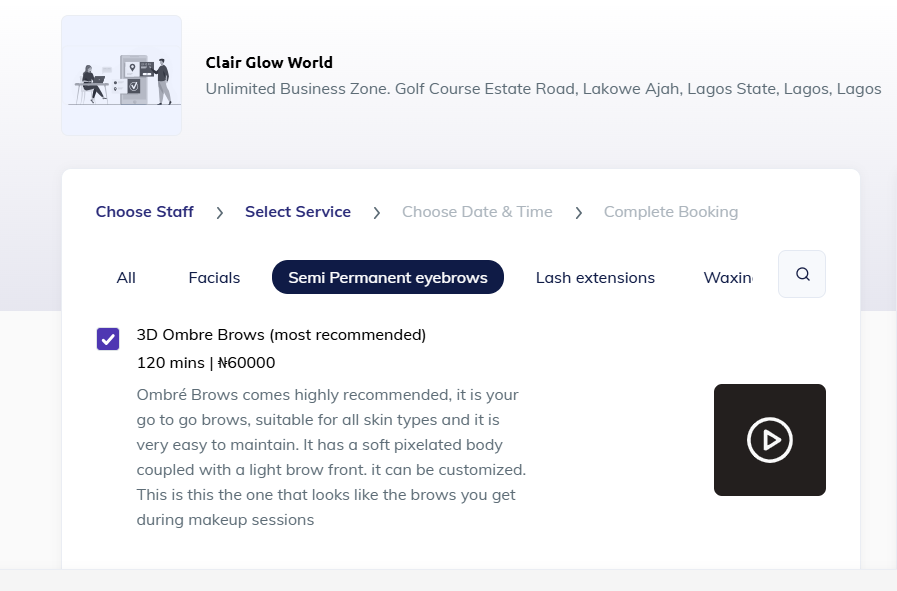Click the Ombré Brows description paragraph
The height and width of the screenshot is (591, 897).
[x=331, y=457]
